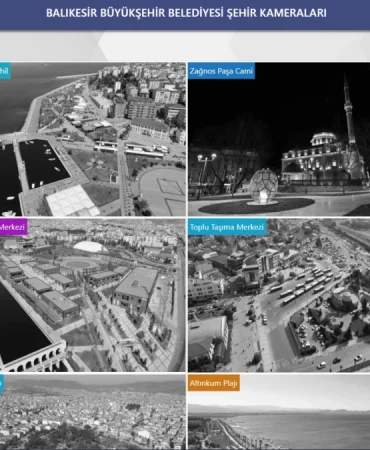
Task: Open the Zağnos Paşa Cami camera thumbnail
Action: (x=279, y=139)
